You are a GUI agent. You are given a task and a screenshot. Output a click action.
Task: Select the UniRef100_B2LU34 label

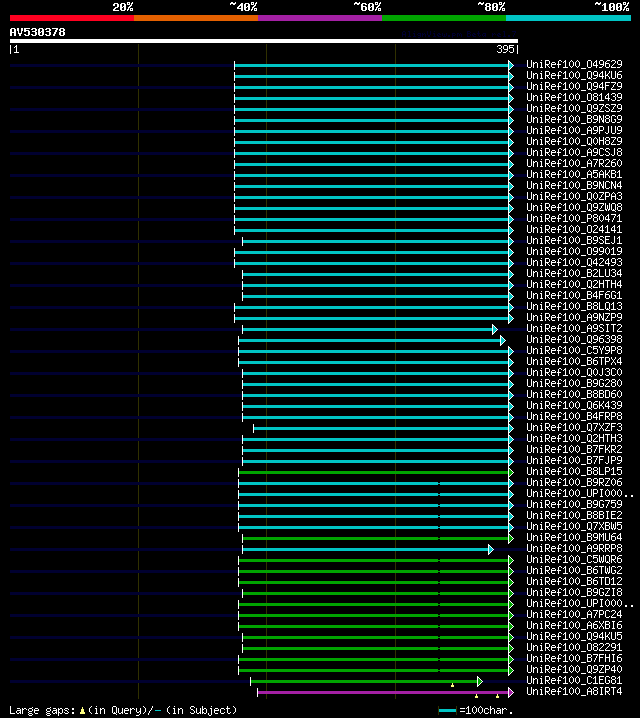click(574, 273)
